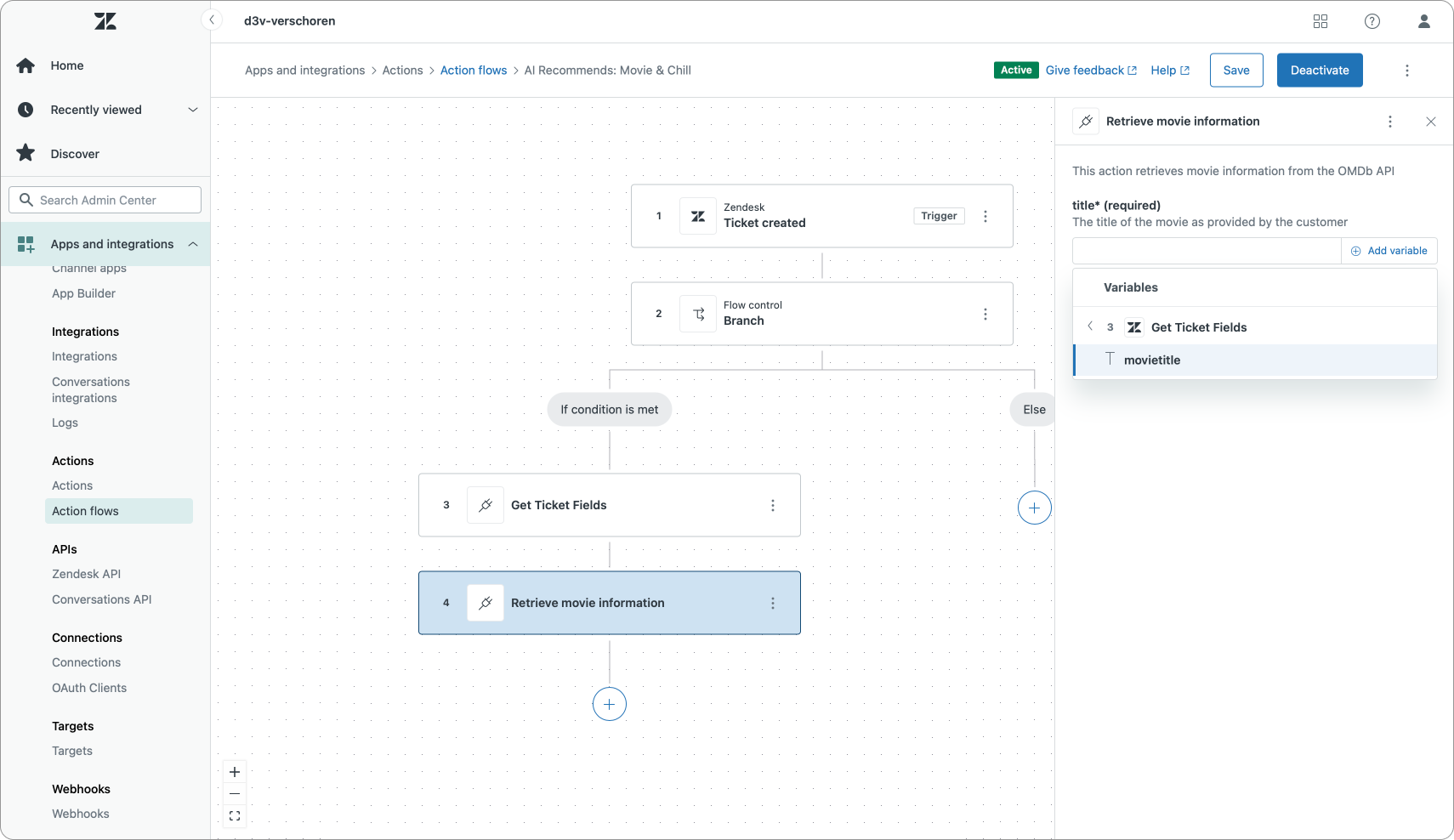Open the Home page

click(67, 65)
